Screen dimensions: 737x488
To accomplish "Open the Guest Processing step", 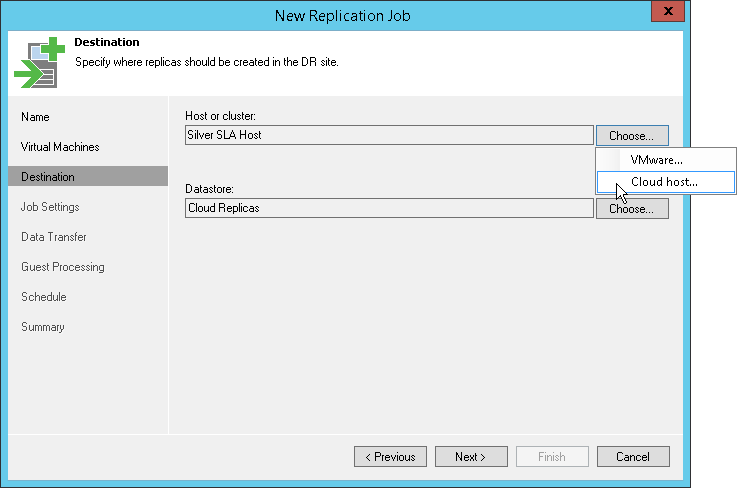I will [63, 267].
